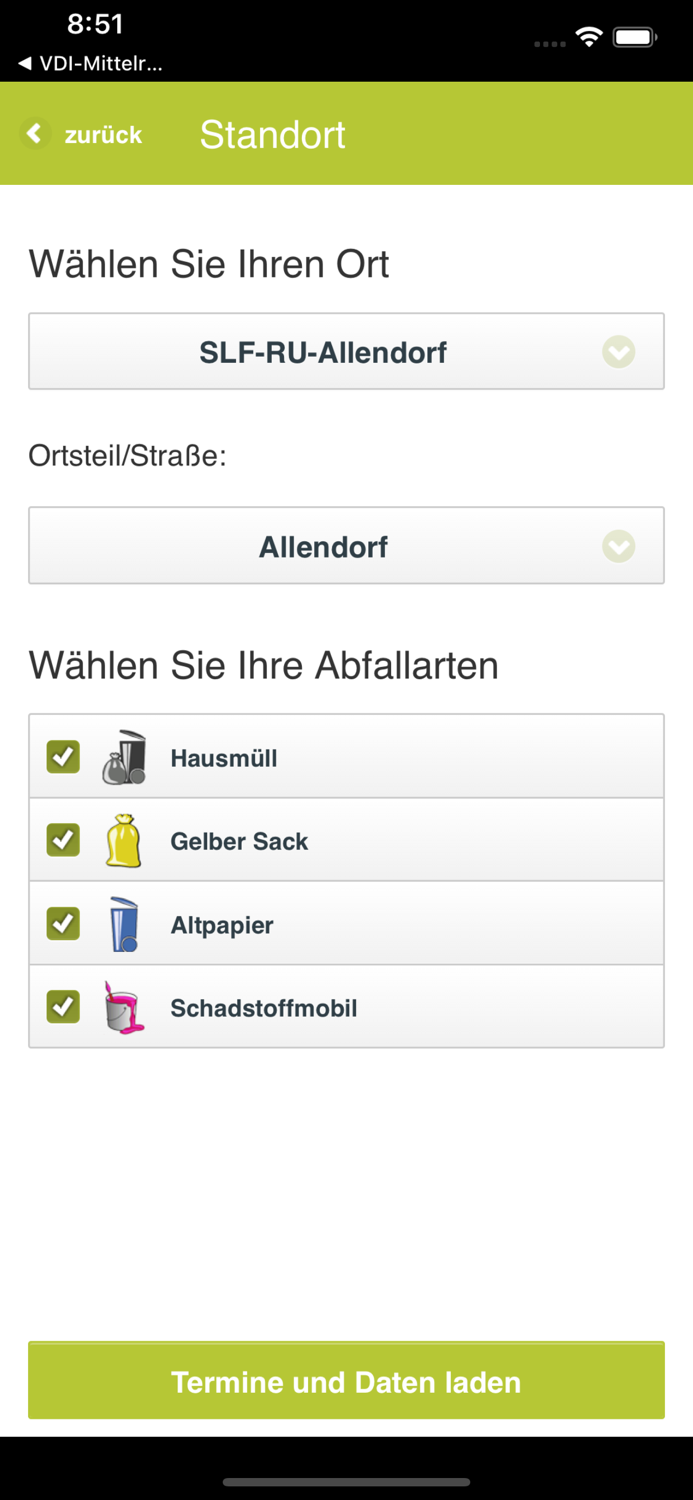Click the chevron on the Ortsteil dropdown
The height and width of the screenshot is (1500, 693).
coord(618,545)
